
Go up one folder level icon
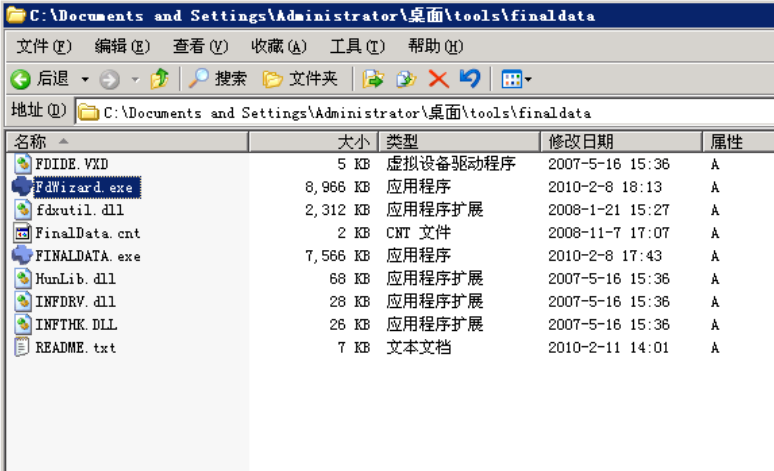coord(159,79)
